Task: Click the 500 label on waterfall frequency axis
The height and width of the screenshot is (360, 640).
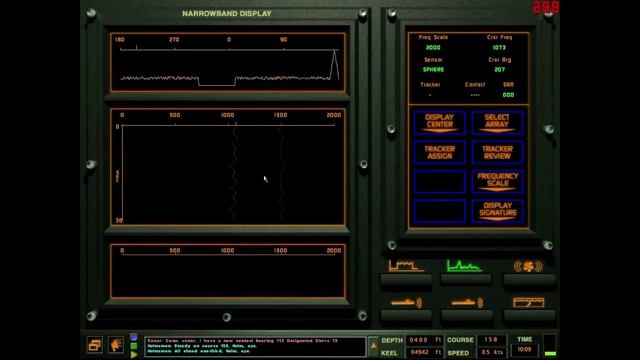Action: 175,115
